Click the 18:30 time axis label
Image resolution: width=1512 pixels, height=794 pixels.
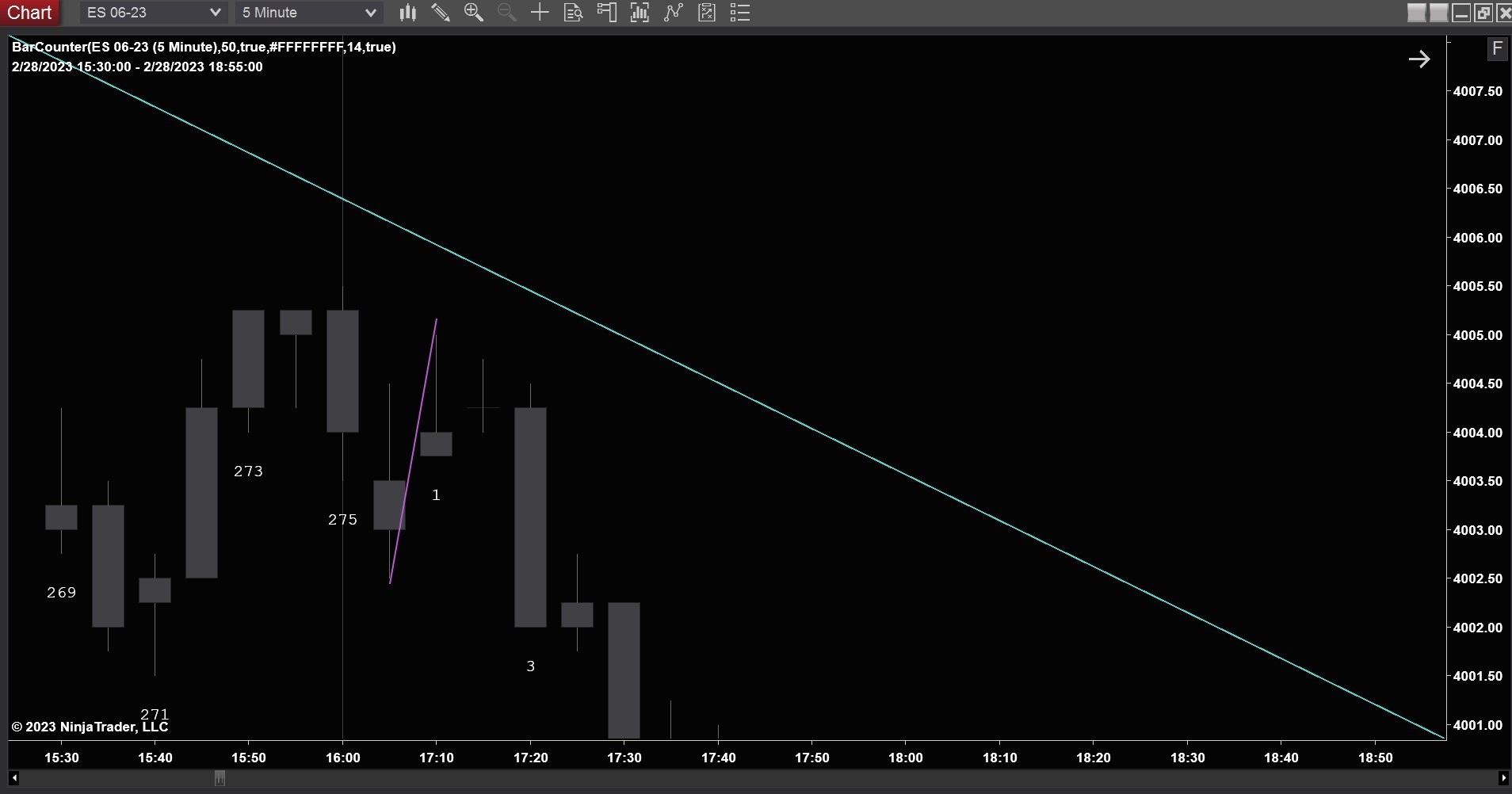pyautogui.click(x=1188, y=758)
